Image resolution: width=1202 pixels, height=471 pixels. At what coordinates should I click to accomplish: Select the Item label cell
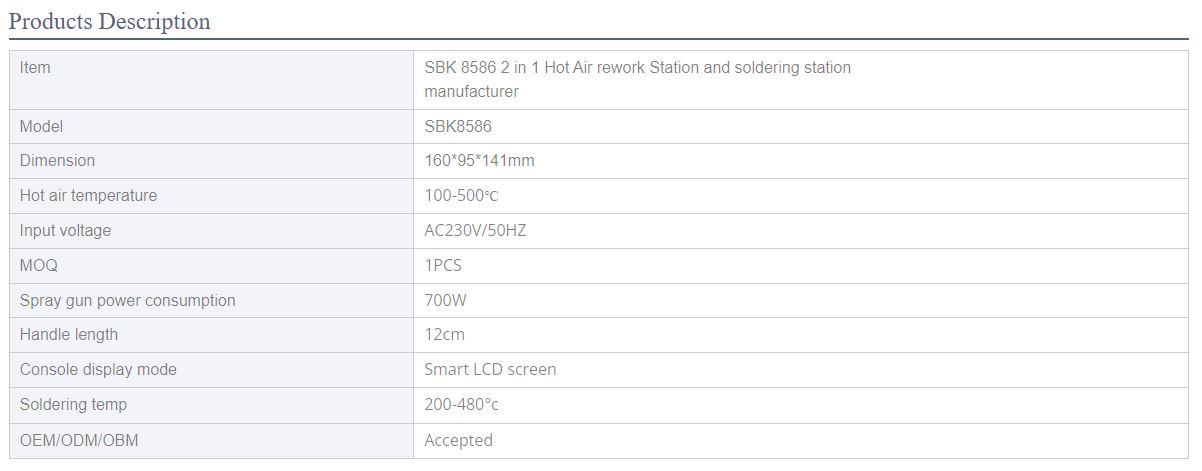pyautogui.click(x=211, y=80)
